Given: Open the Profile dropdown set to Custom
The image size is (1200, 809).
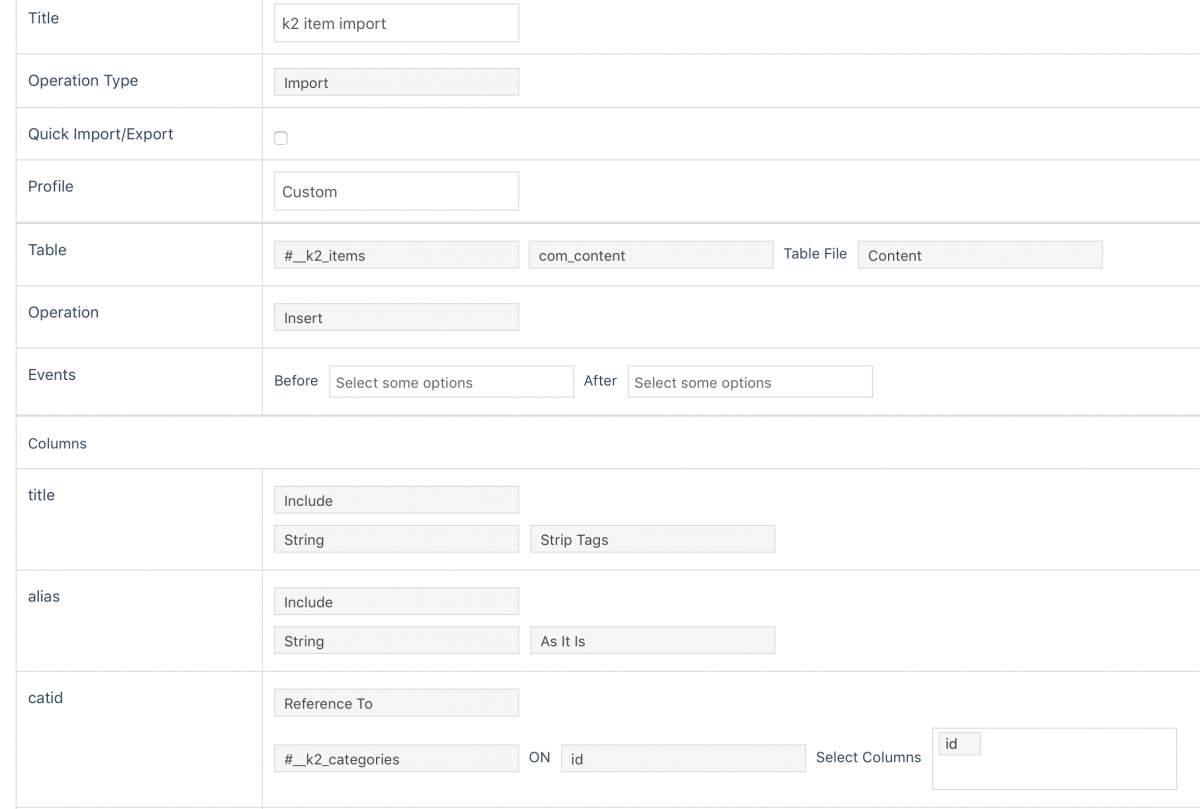Looking at the screenshot, I should tap(396, 191).
